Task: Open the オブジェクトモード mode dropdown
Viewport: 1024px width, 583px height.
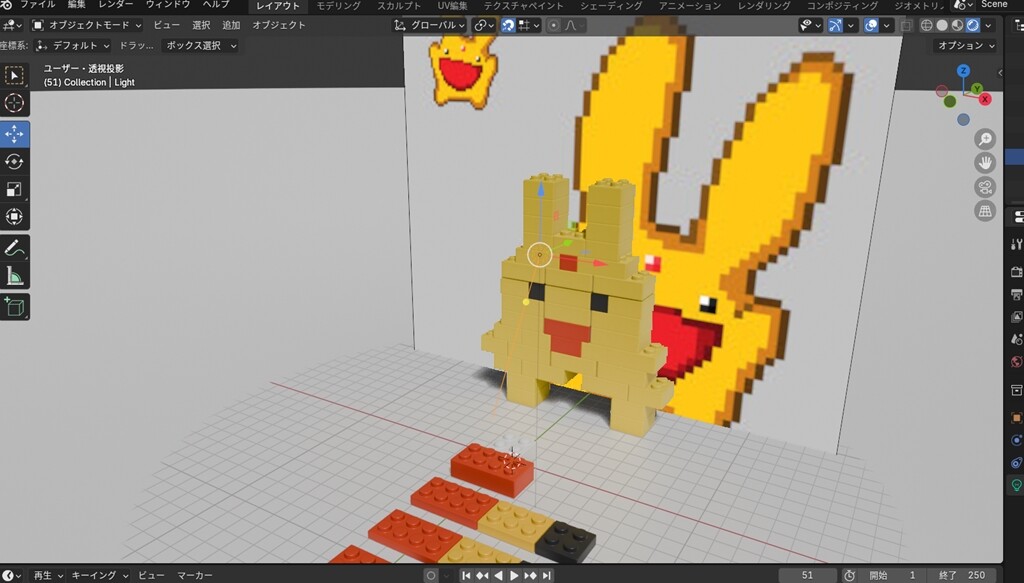Action: pos(87,25)
